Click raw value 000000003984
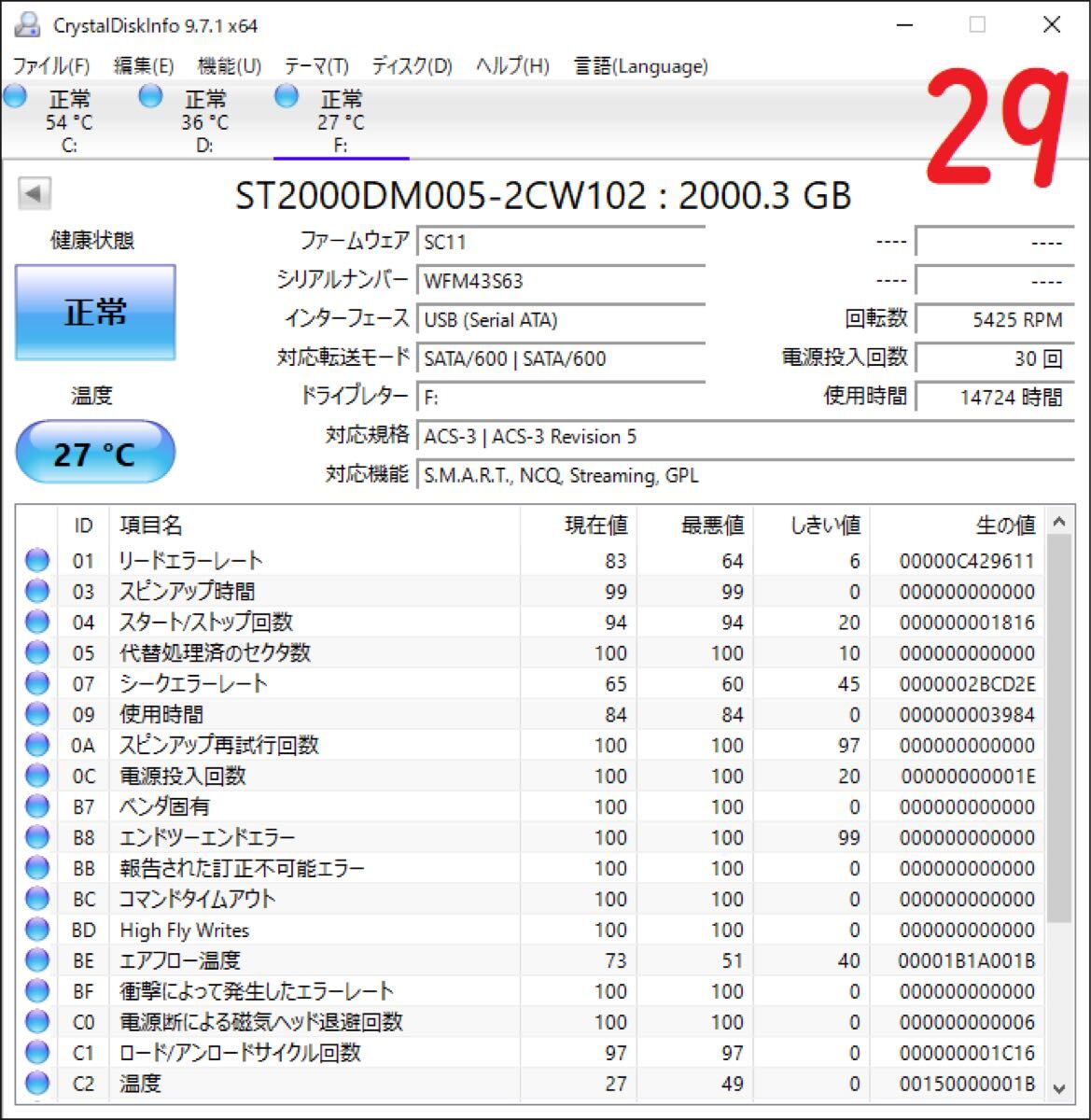 [x=967, y=715]
